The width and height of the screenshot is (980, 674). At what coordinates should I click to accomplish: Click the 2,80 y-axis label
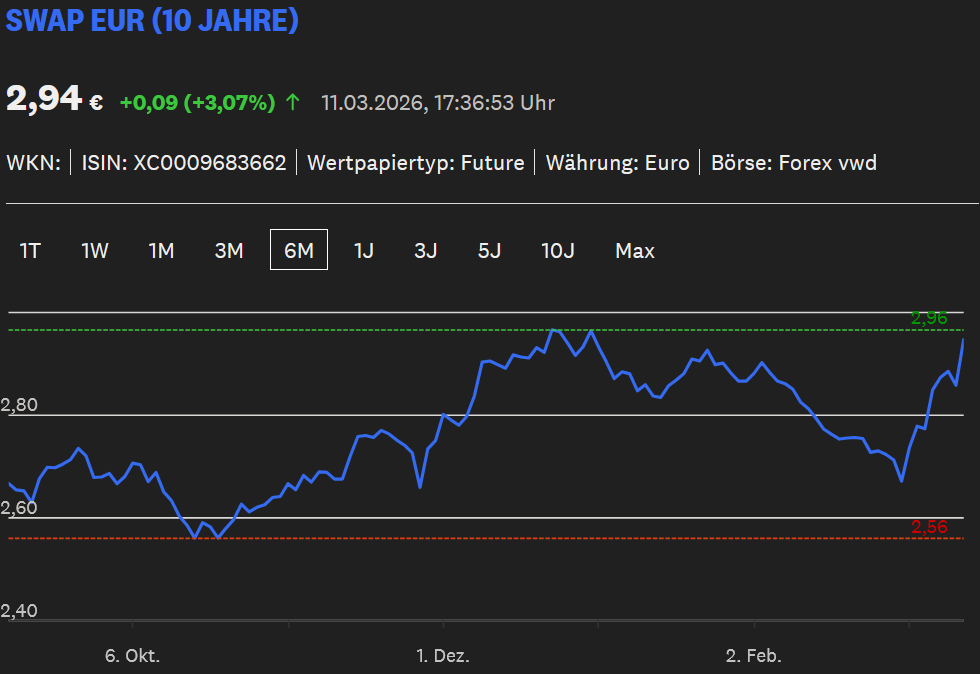coord(19,405)
